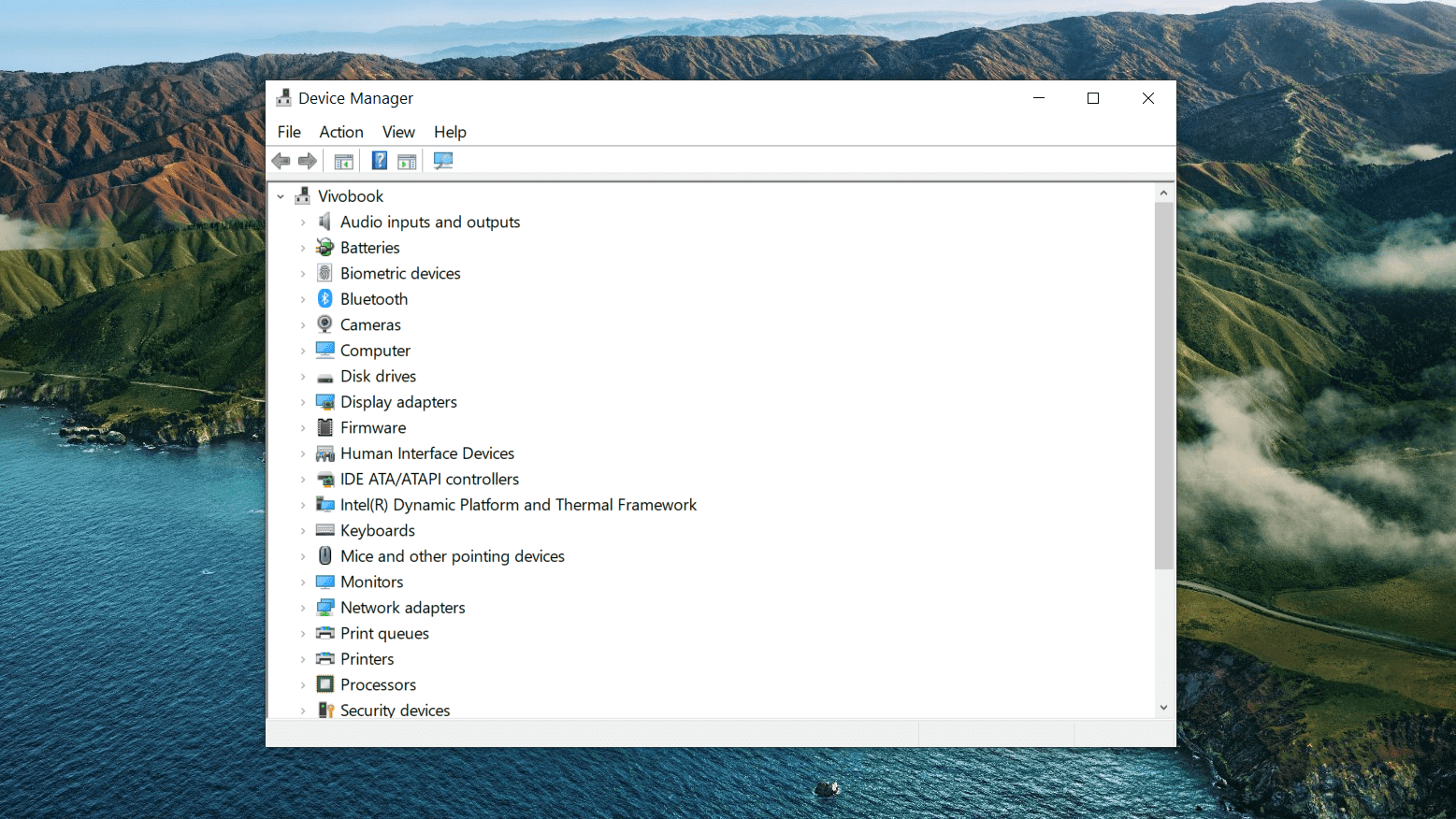Viewport: 1456px width, 819px height.
Task: Collapse the Vivobook root node
Action: (281, 196)
